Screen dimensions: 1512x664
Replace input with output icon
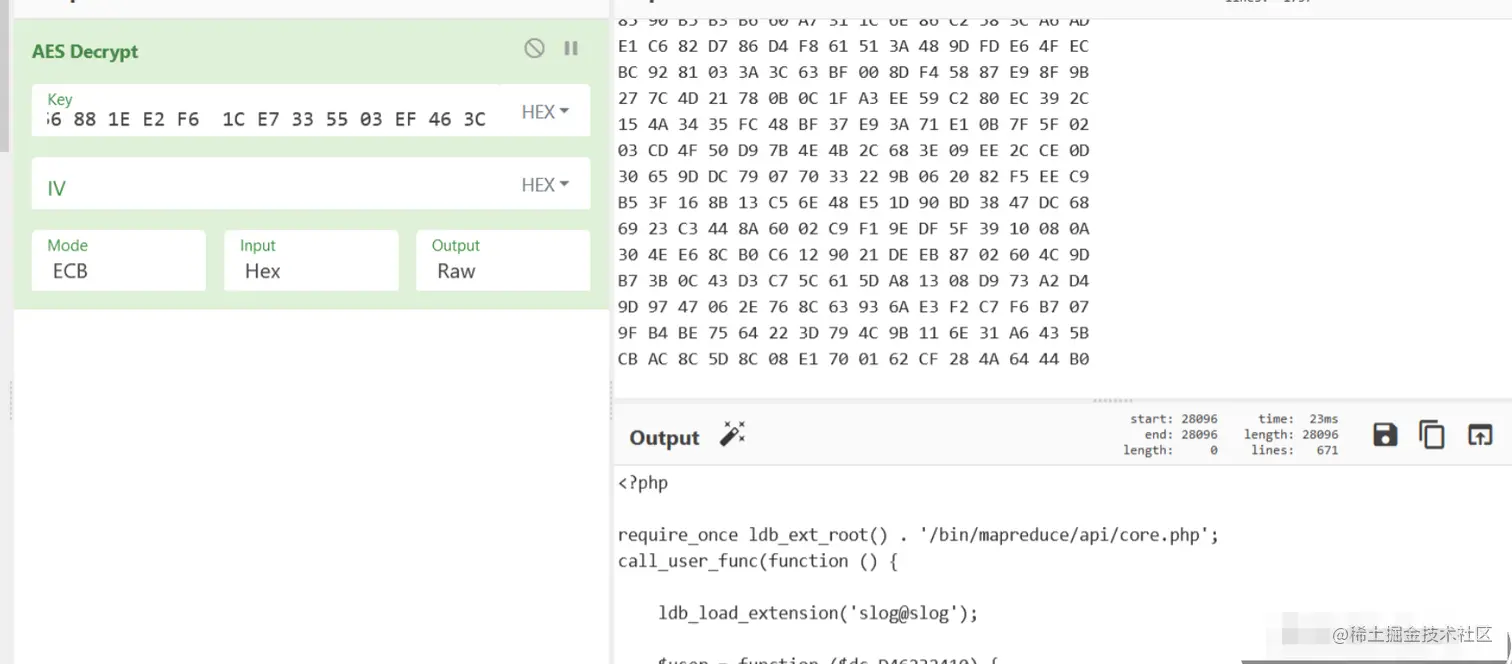(1480, 435)
